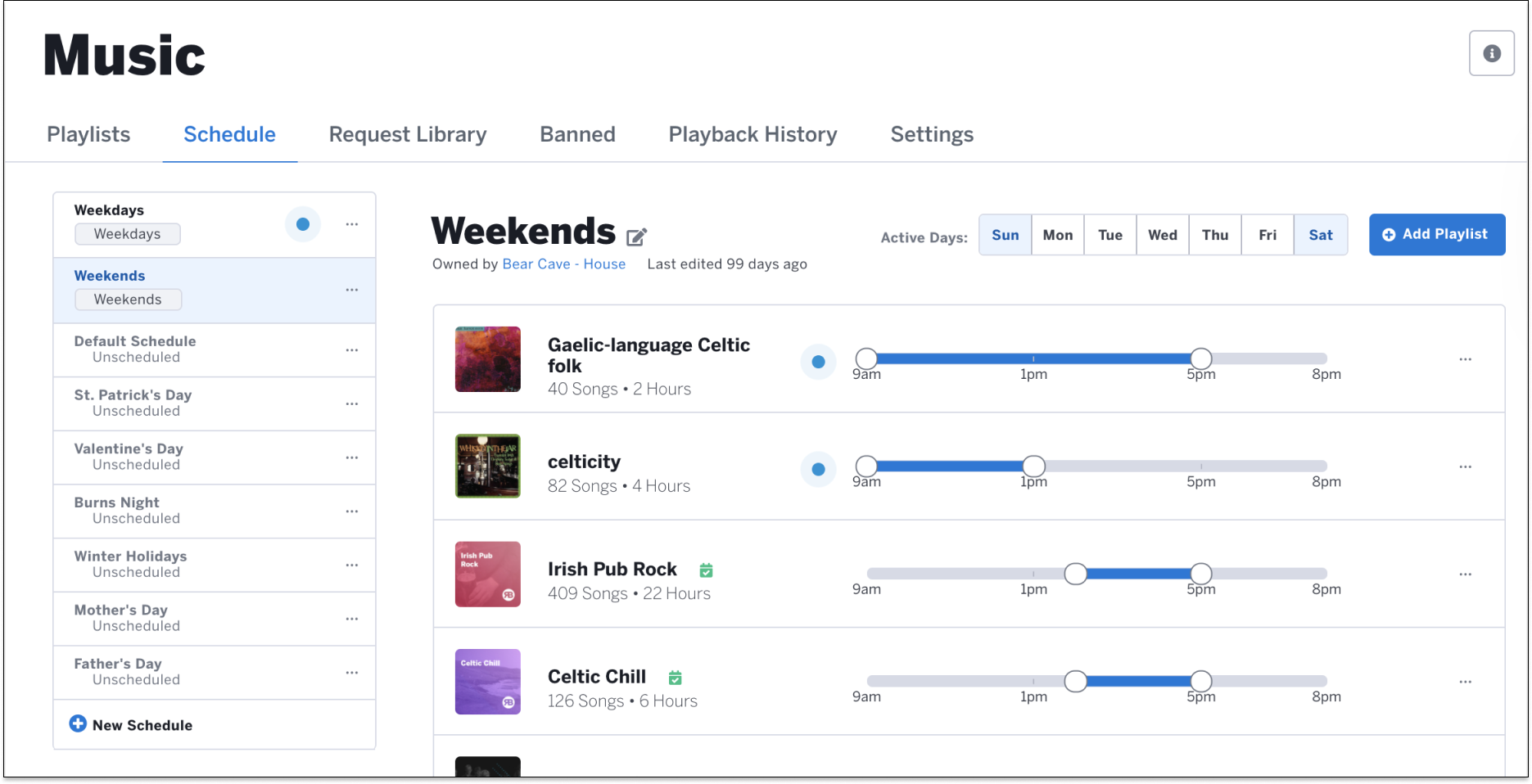Click the start handle of Gaelic-language Celtic folk slider
The width and height of the screenshot is (1532, 784).
pyautogui.click(x=866, y=358)
